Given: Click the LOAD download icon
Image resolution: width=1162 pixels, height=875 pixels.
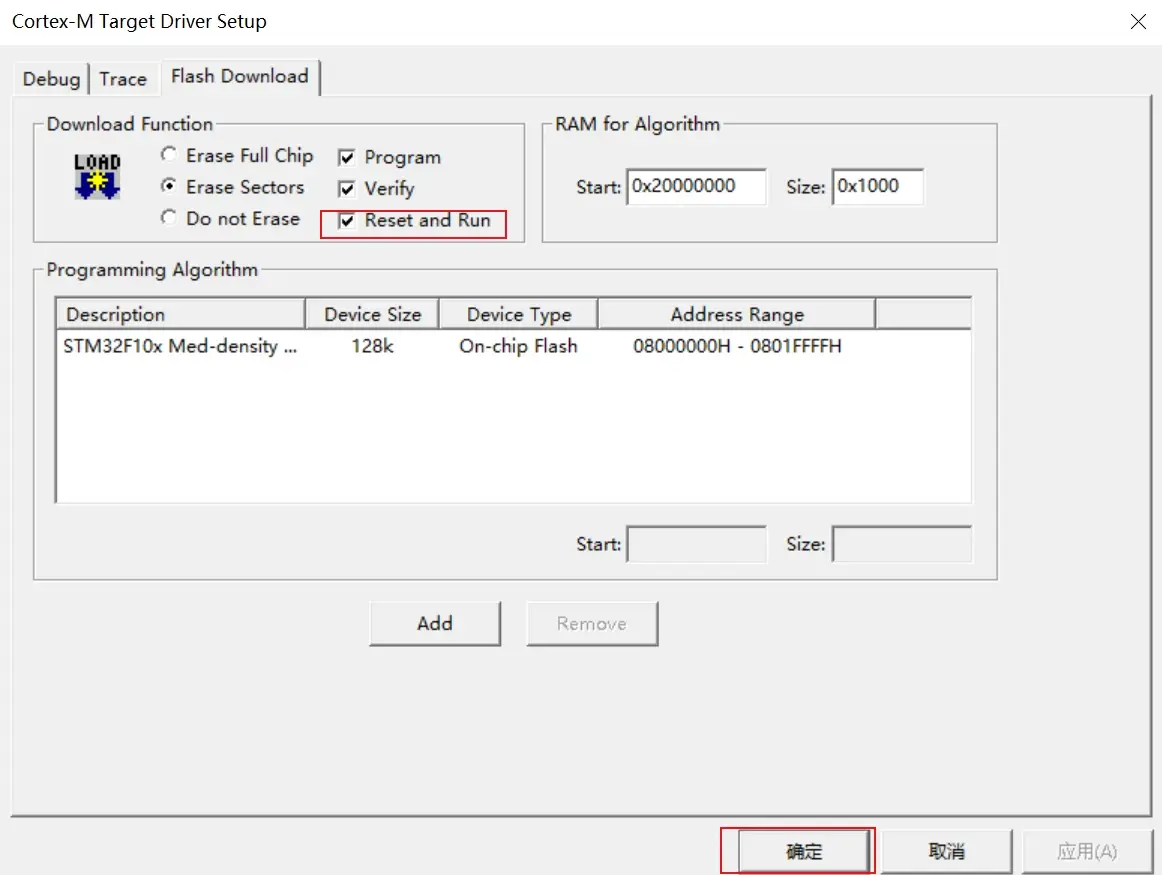Looking at the screenshot, I should pos(97,176).
